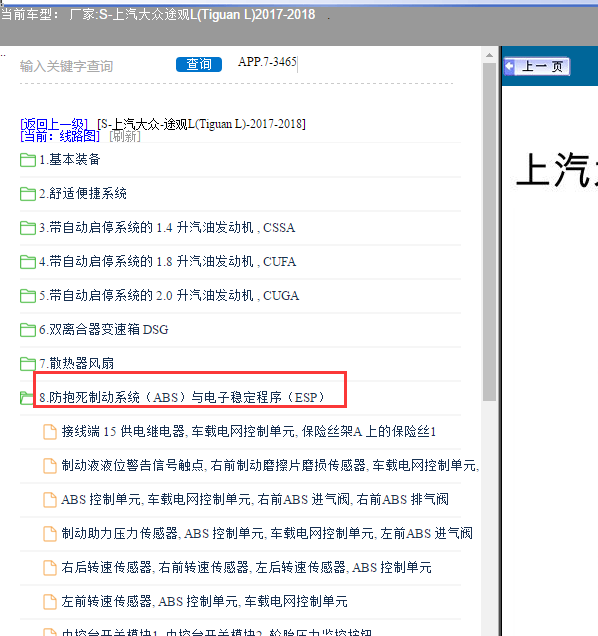Open 接线端 15 供电继电器 wiring diagram
Image resolution: width=598 pixels, height=636 pixels.
point(249,431)
